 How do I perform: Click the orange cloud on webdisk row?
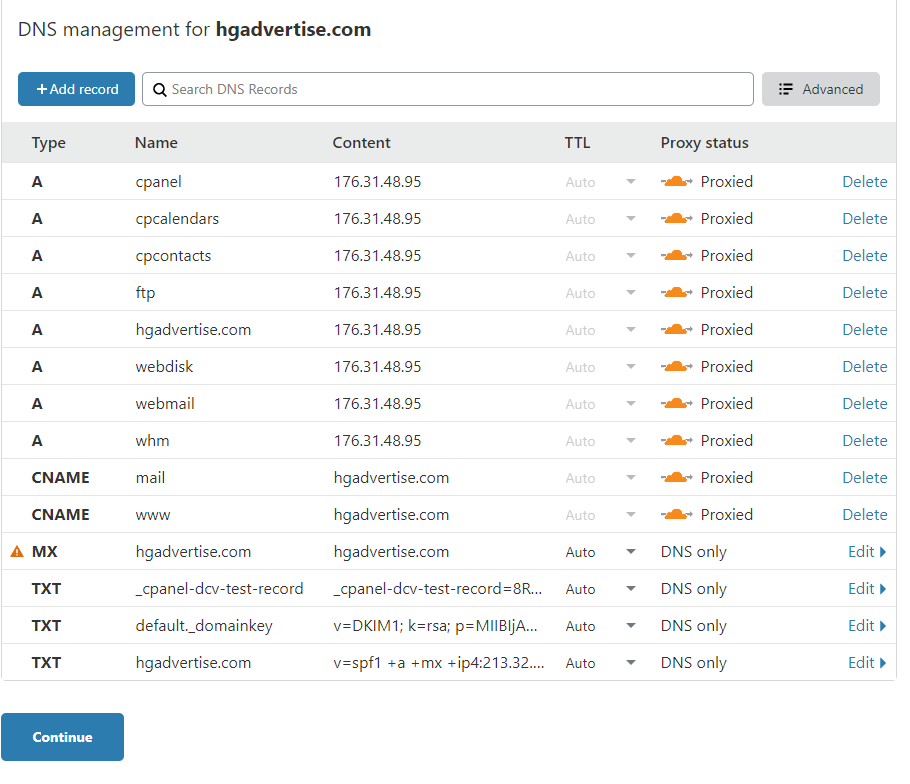pyautogui.click(x=677, y=367)
